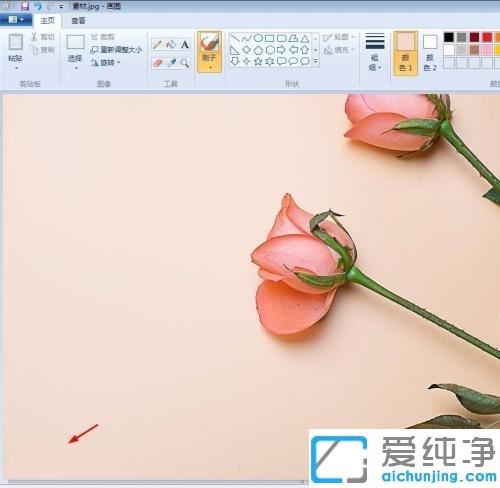Choose the straight Line shape

(235, 38)
